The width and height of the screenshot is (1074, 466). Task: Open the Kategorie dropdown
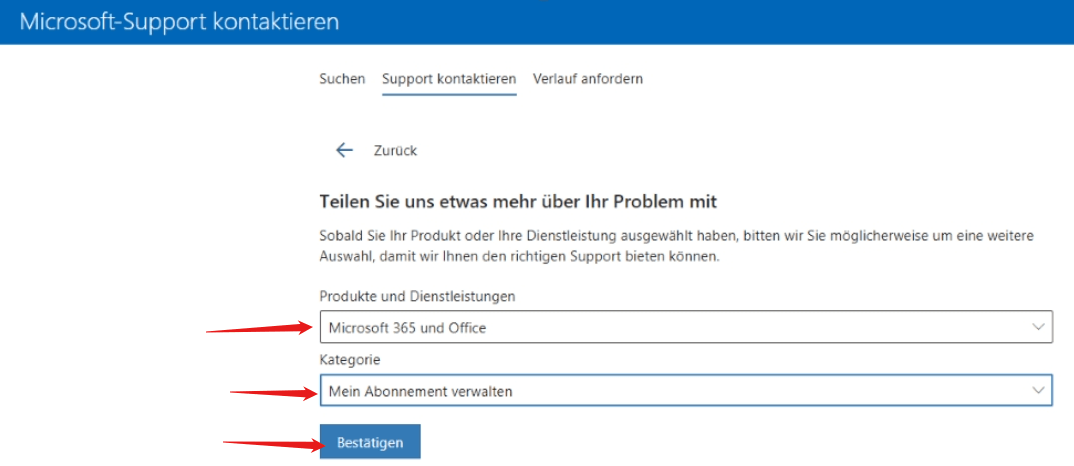click(x=686, y=391)
